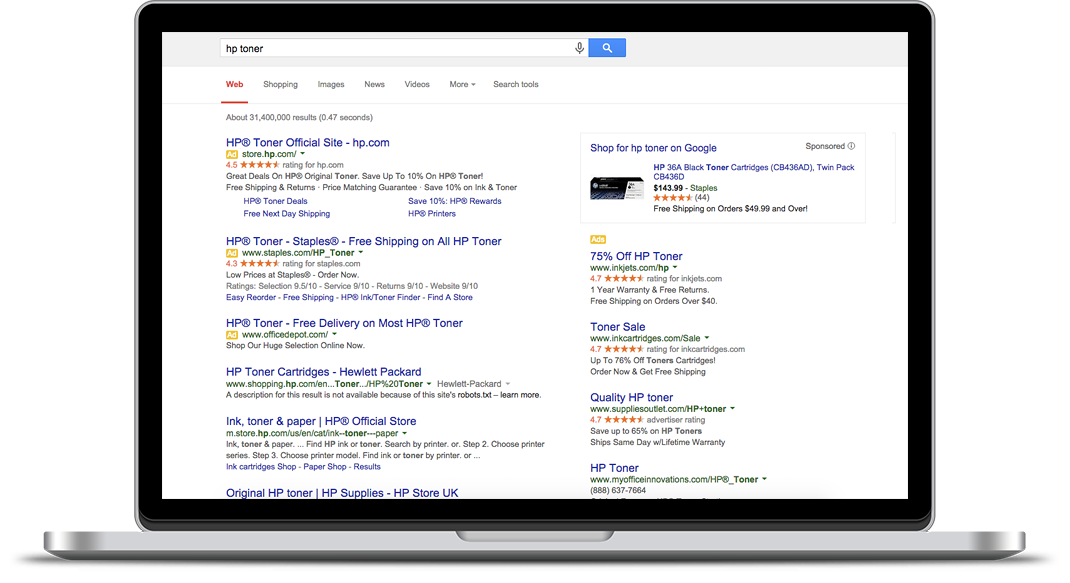Viewport: 1070px width, 583px height.
Task: Expand the More search options dropdown
Action: [462, 85]
